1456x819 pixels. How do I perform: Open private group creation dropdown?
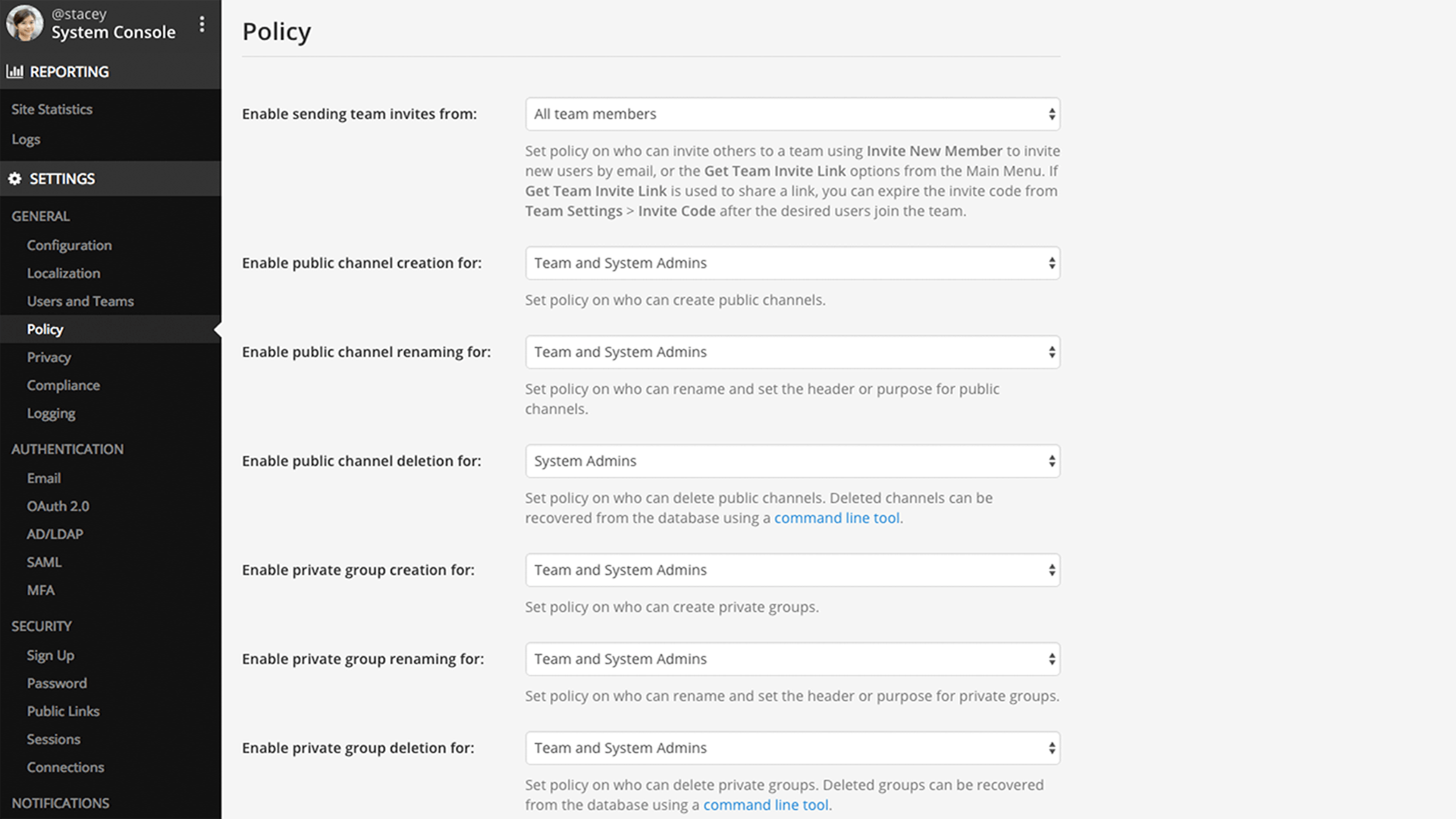792,570
